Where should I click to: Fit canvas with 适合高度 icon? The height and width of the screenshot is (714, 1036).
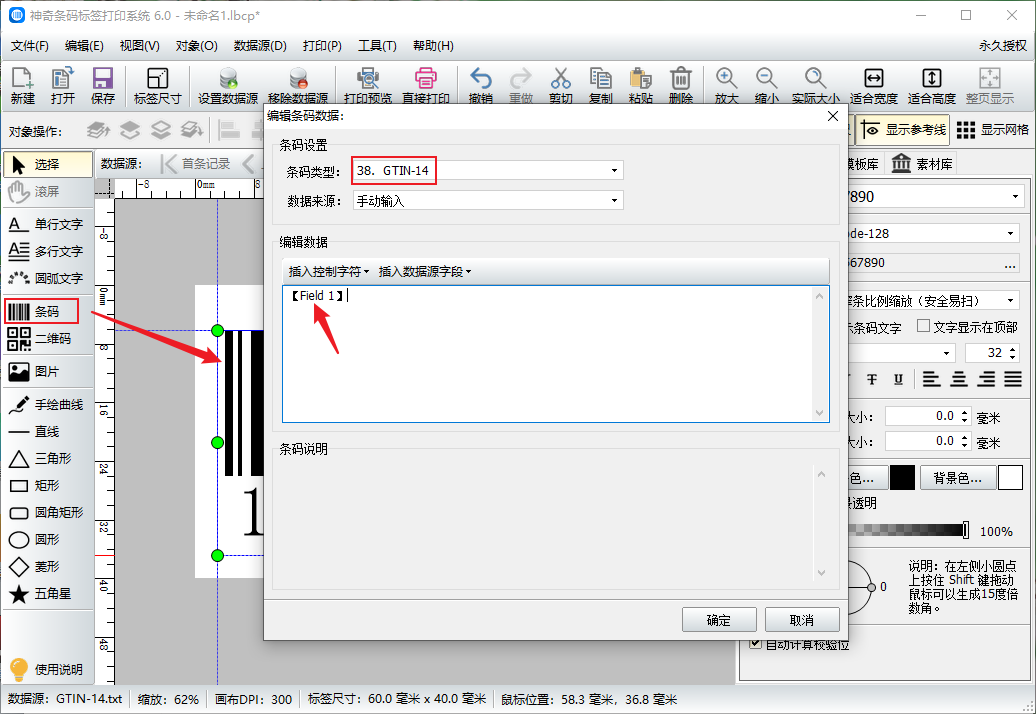click(932, 85)
